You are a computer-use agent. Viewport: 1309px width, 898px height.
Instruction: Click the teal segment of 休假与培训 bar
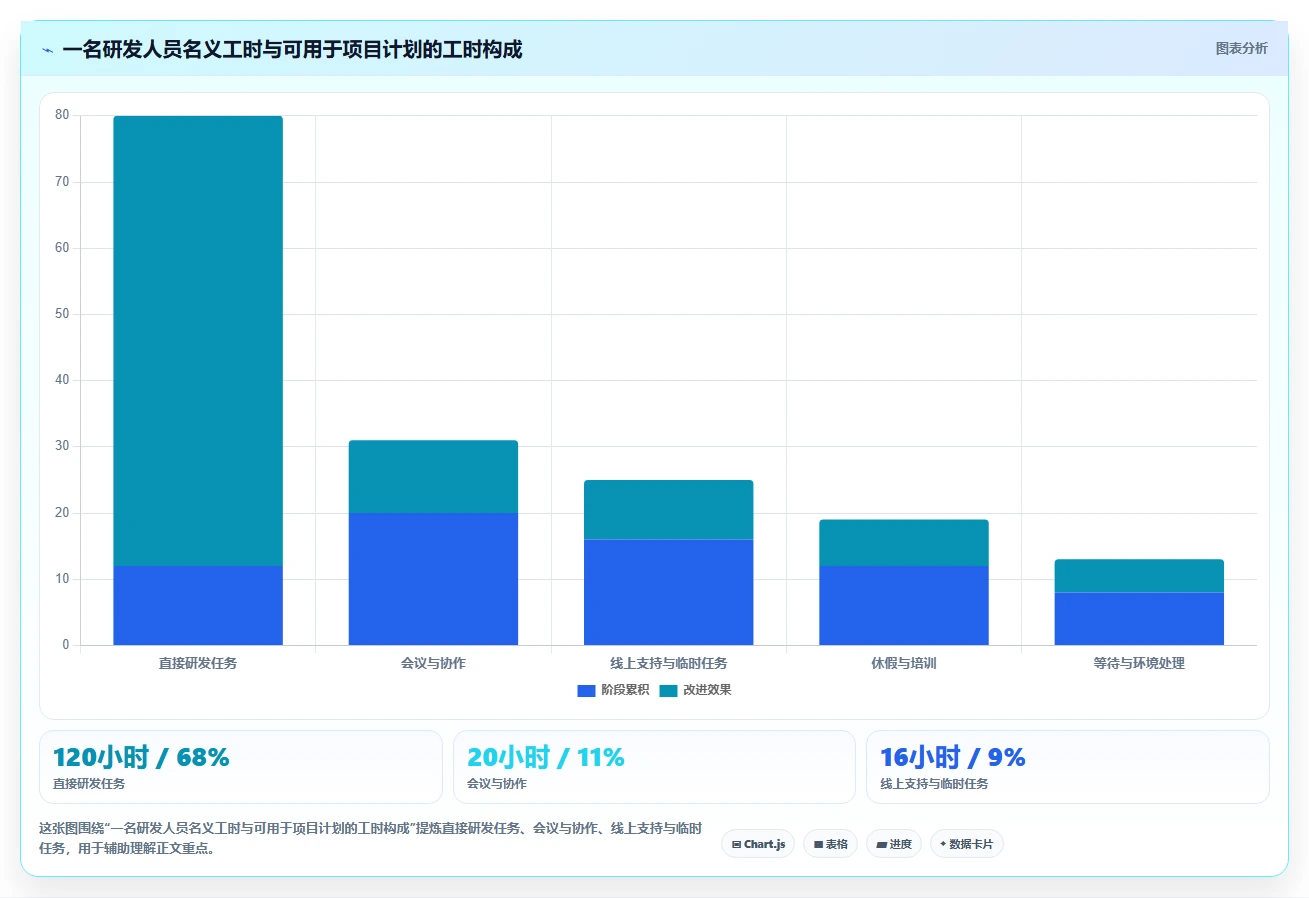tap(904, 542)
